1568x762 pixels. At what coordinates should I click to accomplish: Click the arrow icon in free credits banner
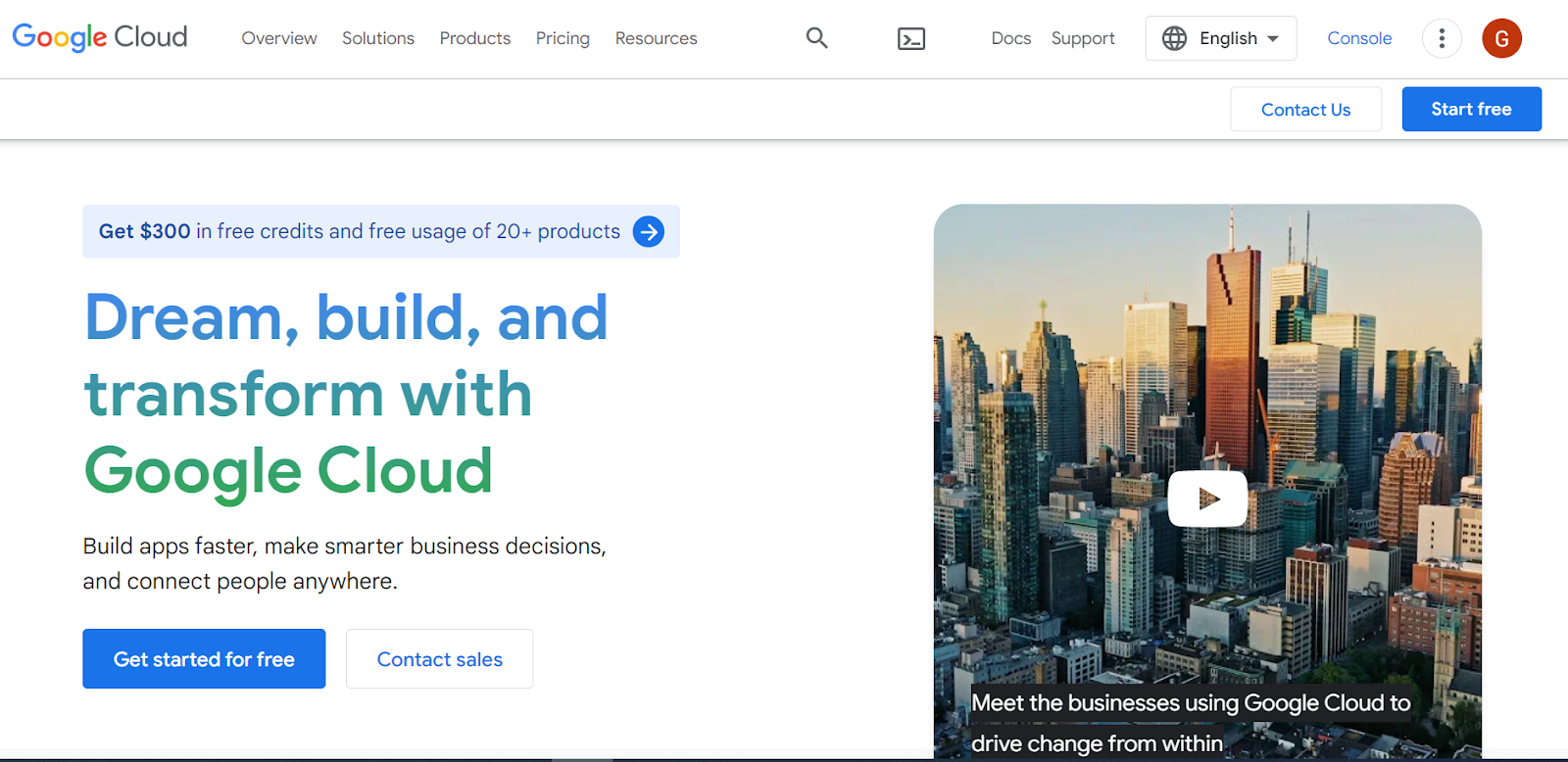pos(648,231)
